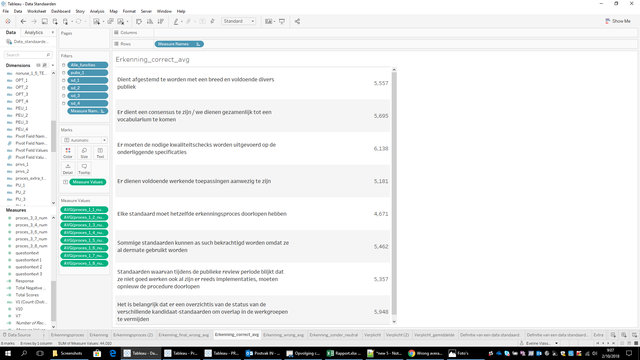
Task: Select the first AVG(proces_1_1) measure value pill
Action: click(x=84, y=210)
